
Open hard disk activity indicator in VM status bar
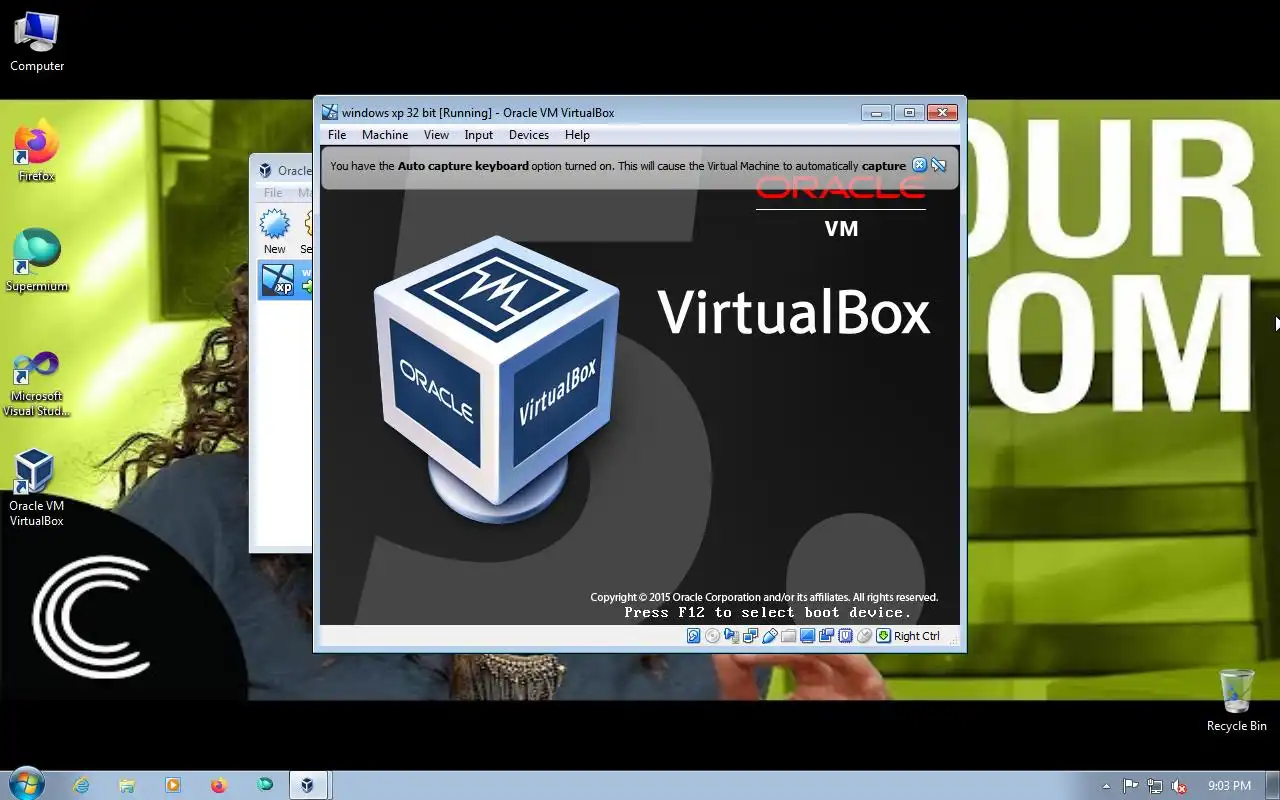694,636
